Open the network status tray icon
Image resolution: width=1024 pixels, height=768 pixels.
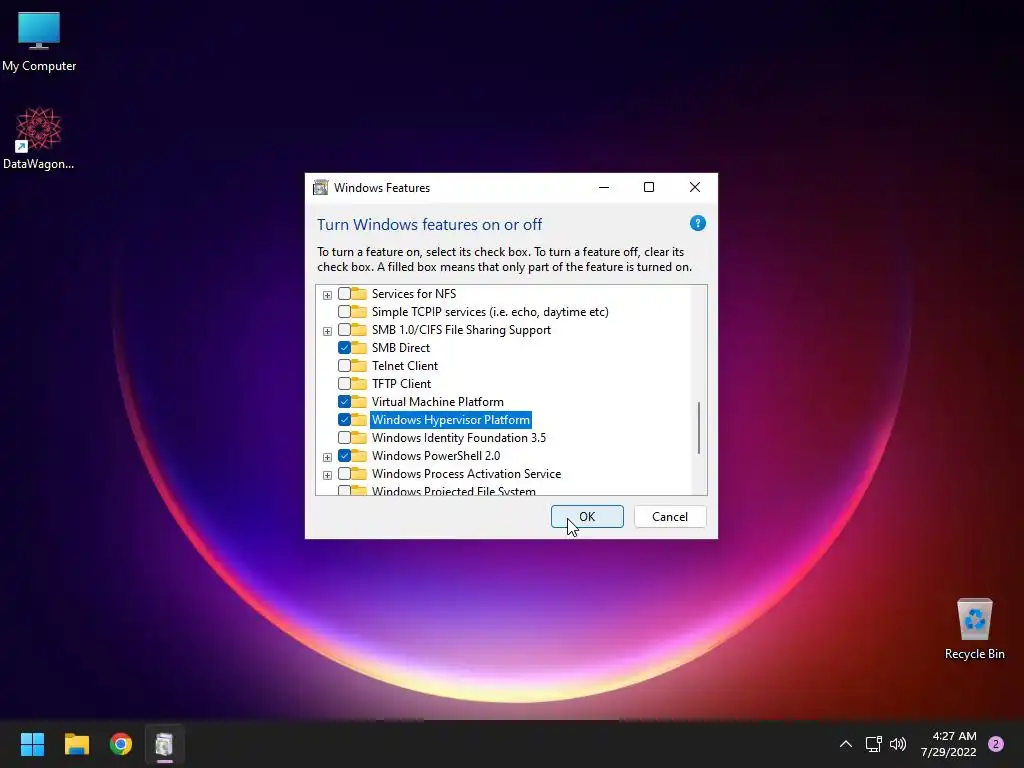(873, 744)
